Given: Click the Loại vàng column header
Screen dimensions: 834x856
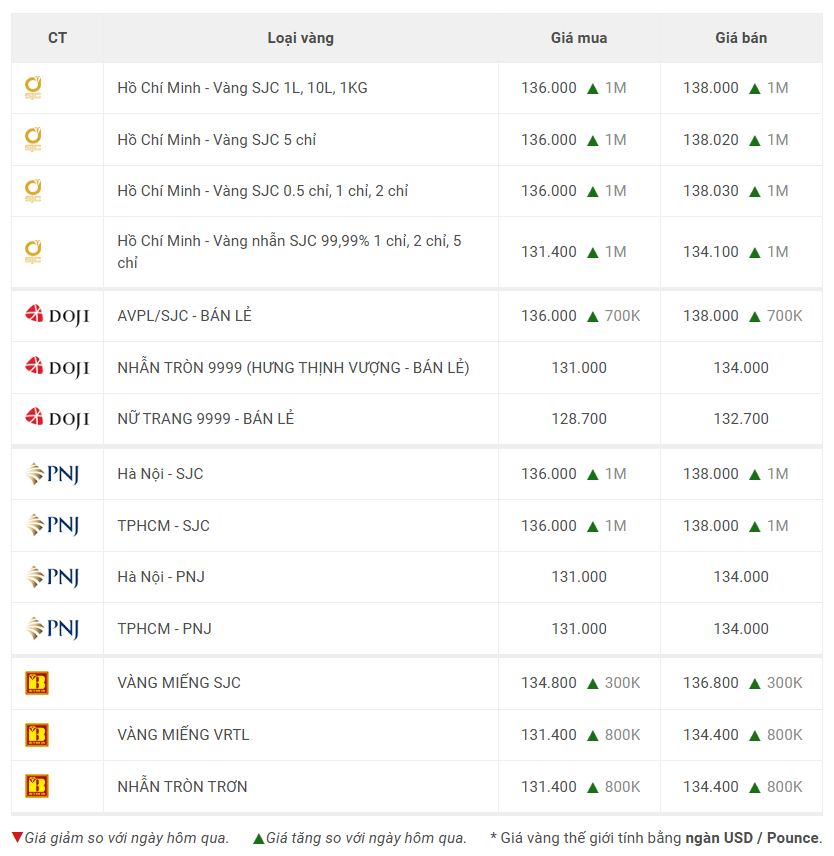Looking at the screenshot, I should pos(300,38).
